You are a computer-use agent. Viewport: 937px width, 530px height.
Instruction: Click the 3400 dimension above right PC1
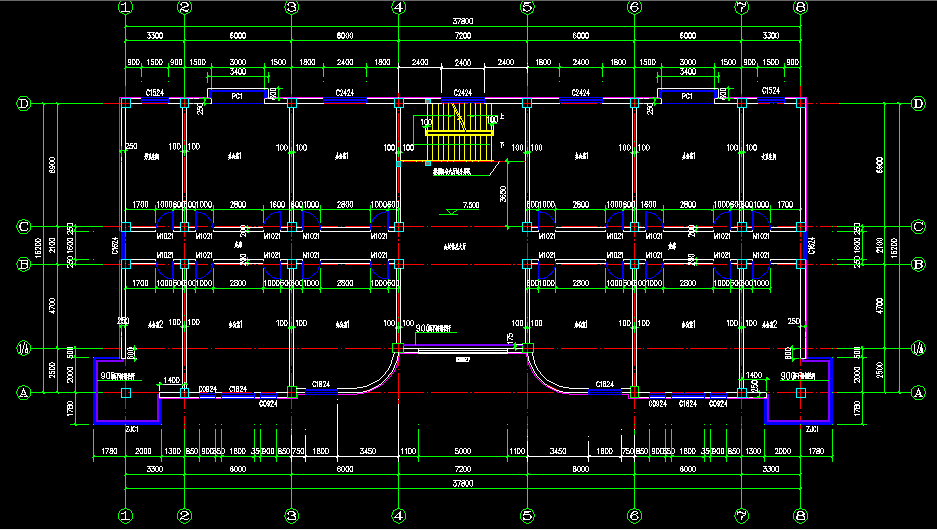coord(688,72)
